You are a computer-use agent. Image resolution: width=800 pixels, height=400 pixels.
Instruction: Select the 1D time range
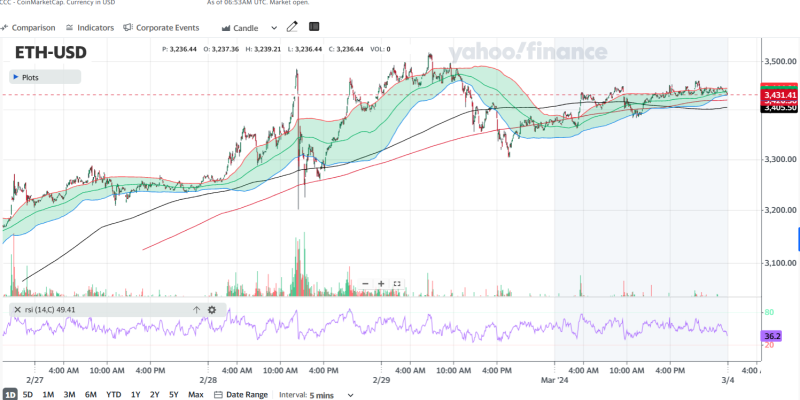coord(9,394)
